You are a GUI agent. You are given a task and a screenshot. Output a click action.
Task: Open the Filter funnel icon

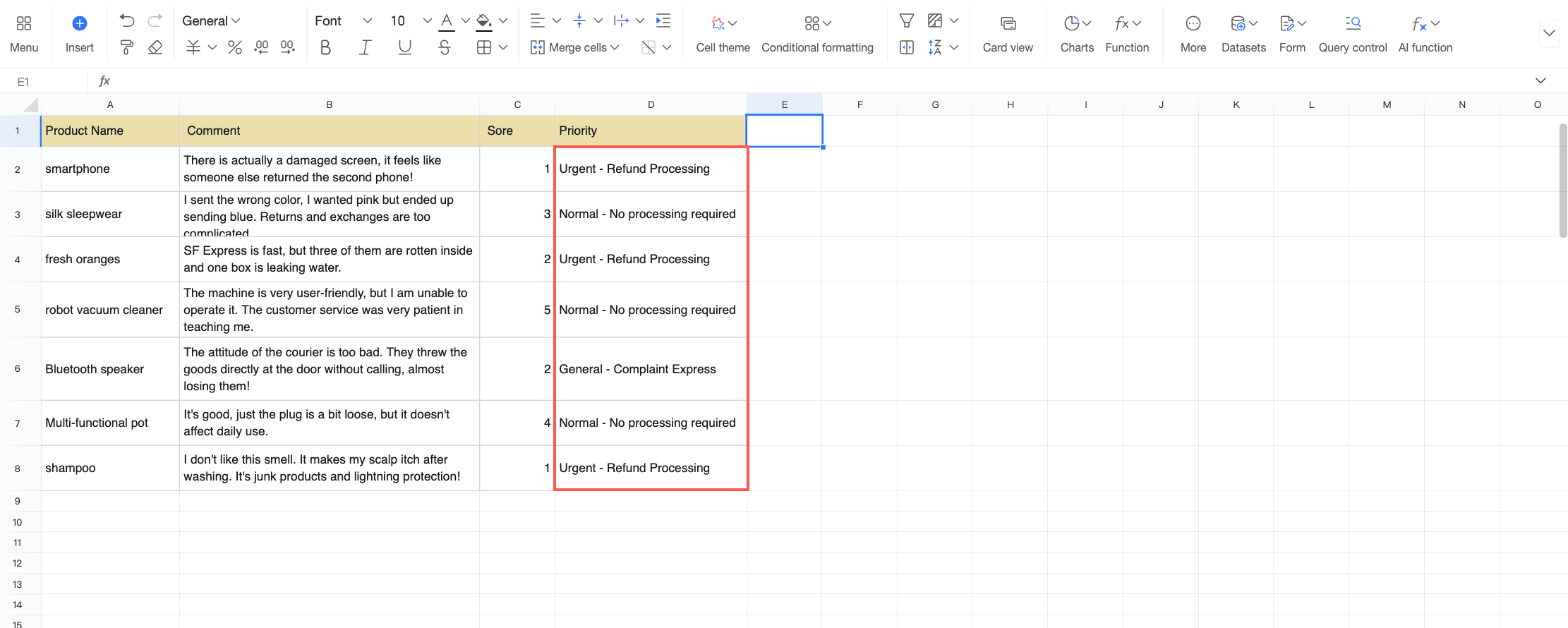coord(907,20)
